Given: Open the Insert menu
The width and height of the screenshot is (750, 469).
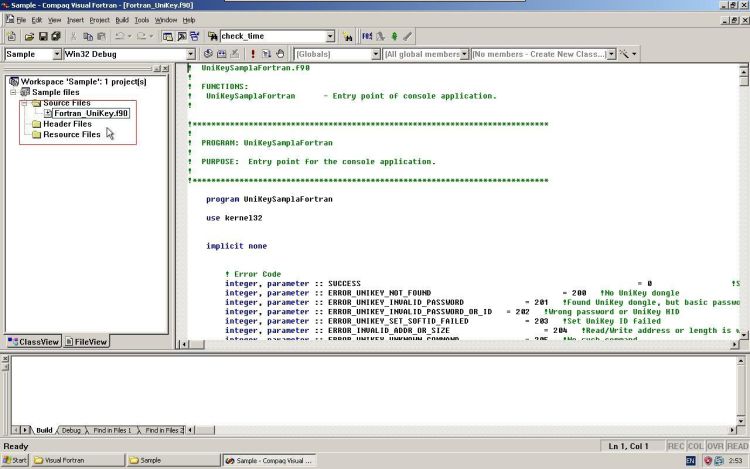Looking at the screenshot, I should pos(75,20).
